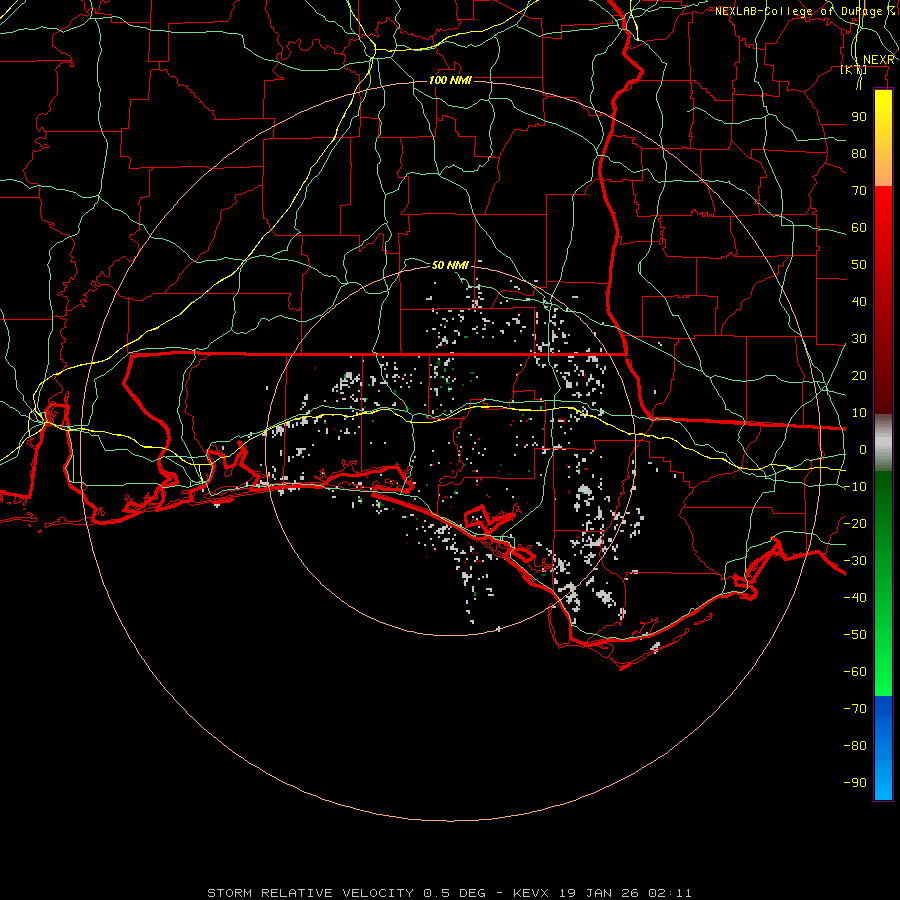Click the 90 value on velocity scale
The image size is (900, 900).
[859, 117]
